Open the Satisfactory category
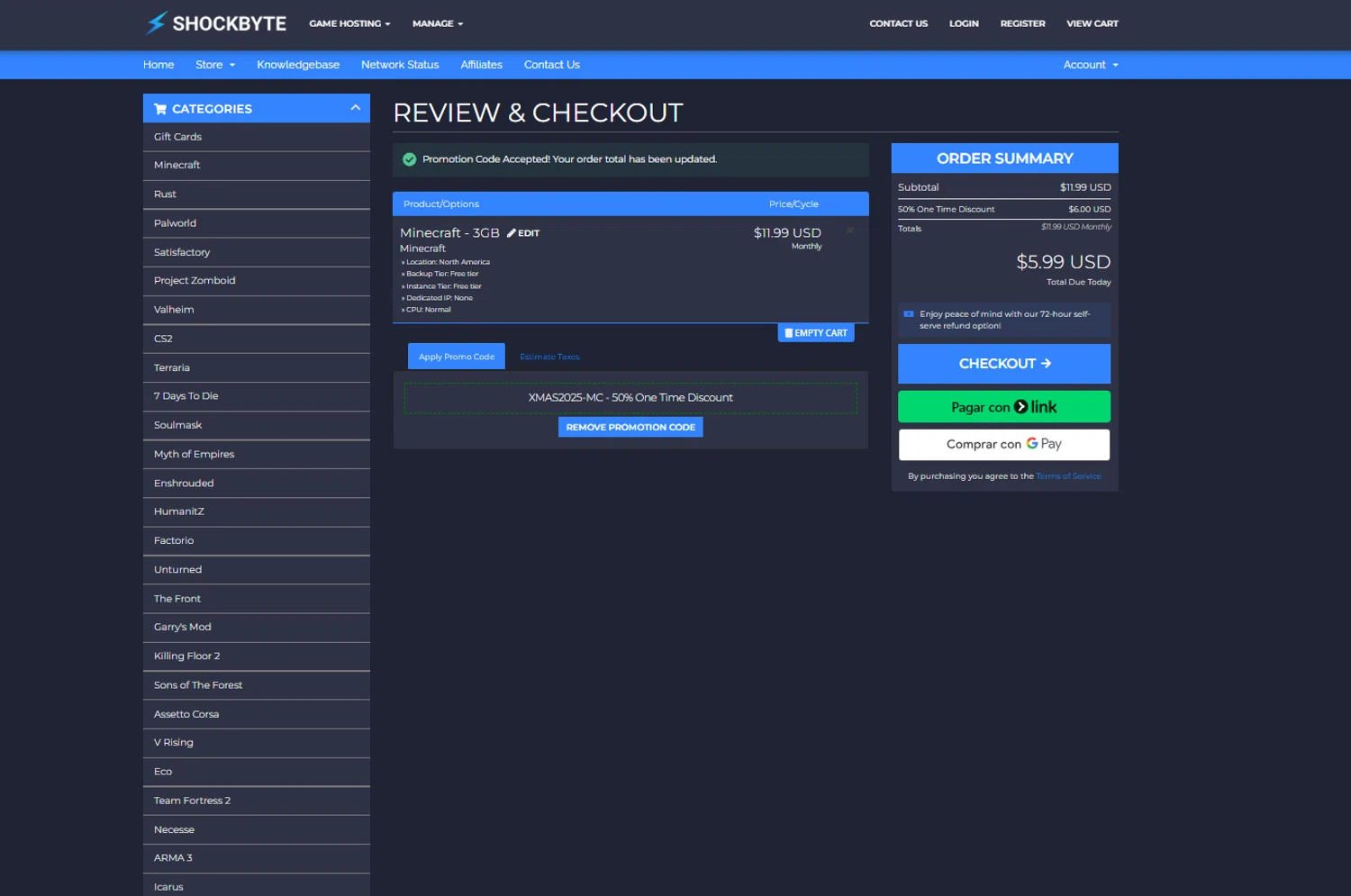The image size is (1351, 896). (x=257, y=252)
